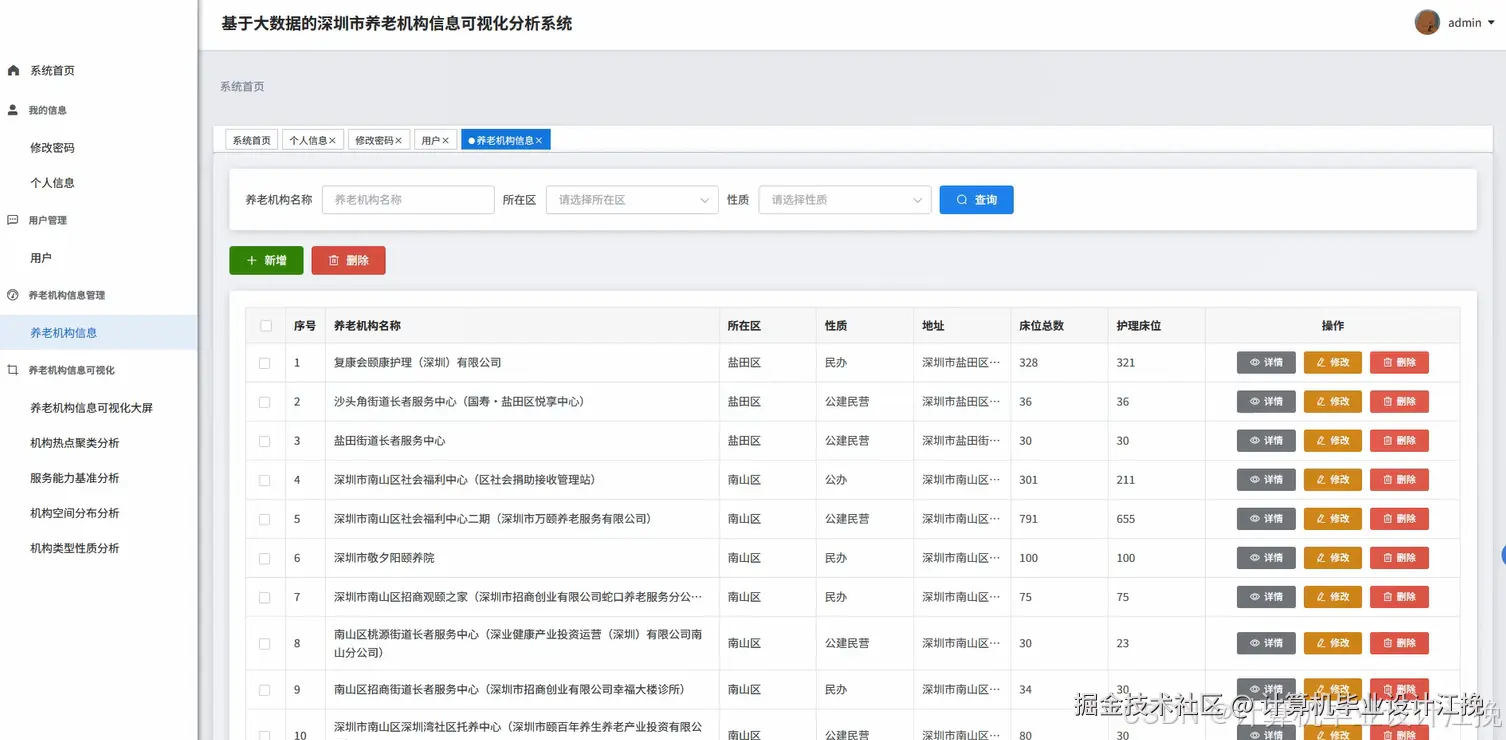Switch to the 系统首页 tab
1506x740 pixels.
coord(252,141)
